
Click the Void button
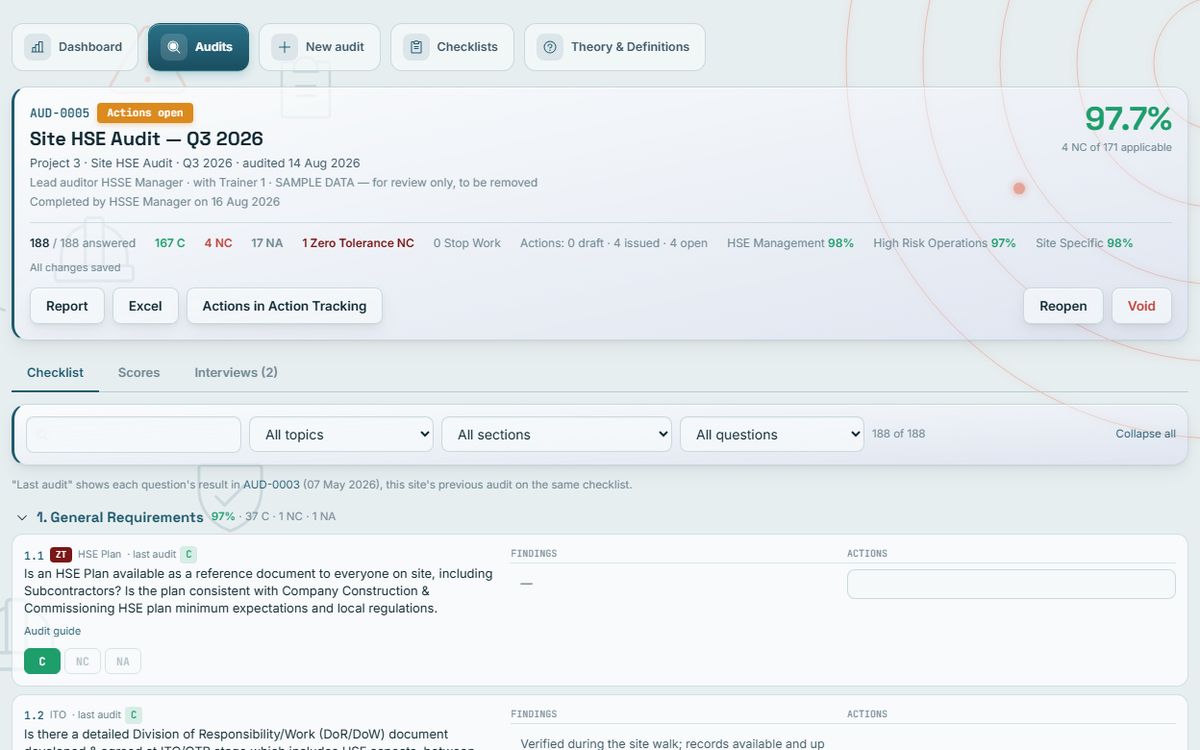[1142, 306]
